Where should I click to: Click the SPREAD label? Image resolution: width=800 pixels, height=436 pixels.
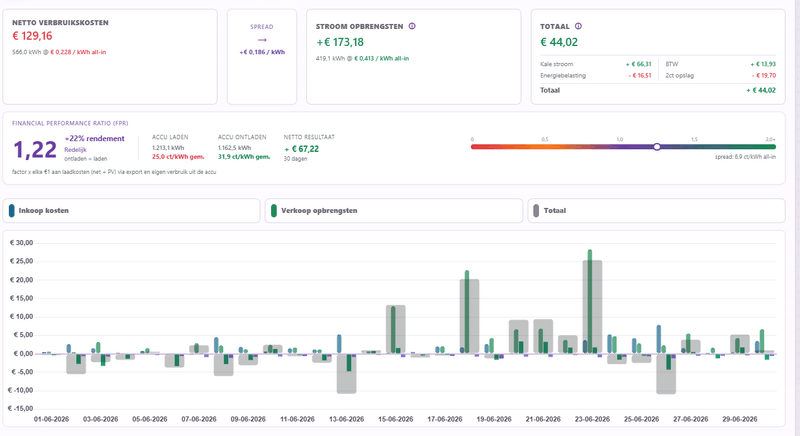pos(262,27)
